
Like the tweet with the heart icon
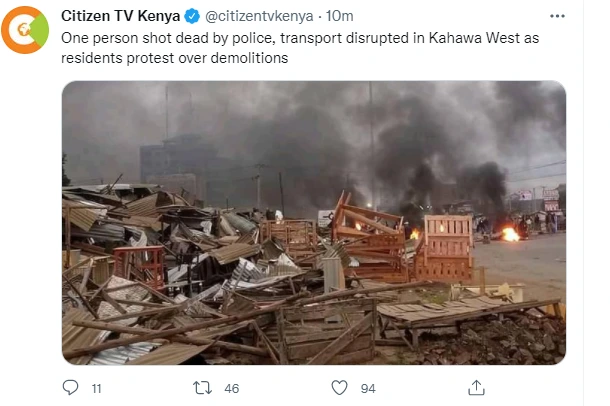(x=339, y=388)
